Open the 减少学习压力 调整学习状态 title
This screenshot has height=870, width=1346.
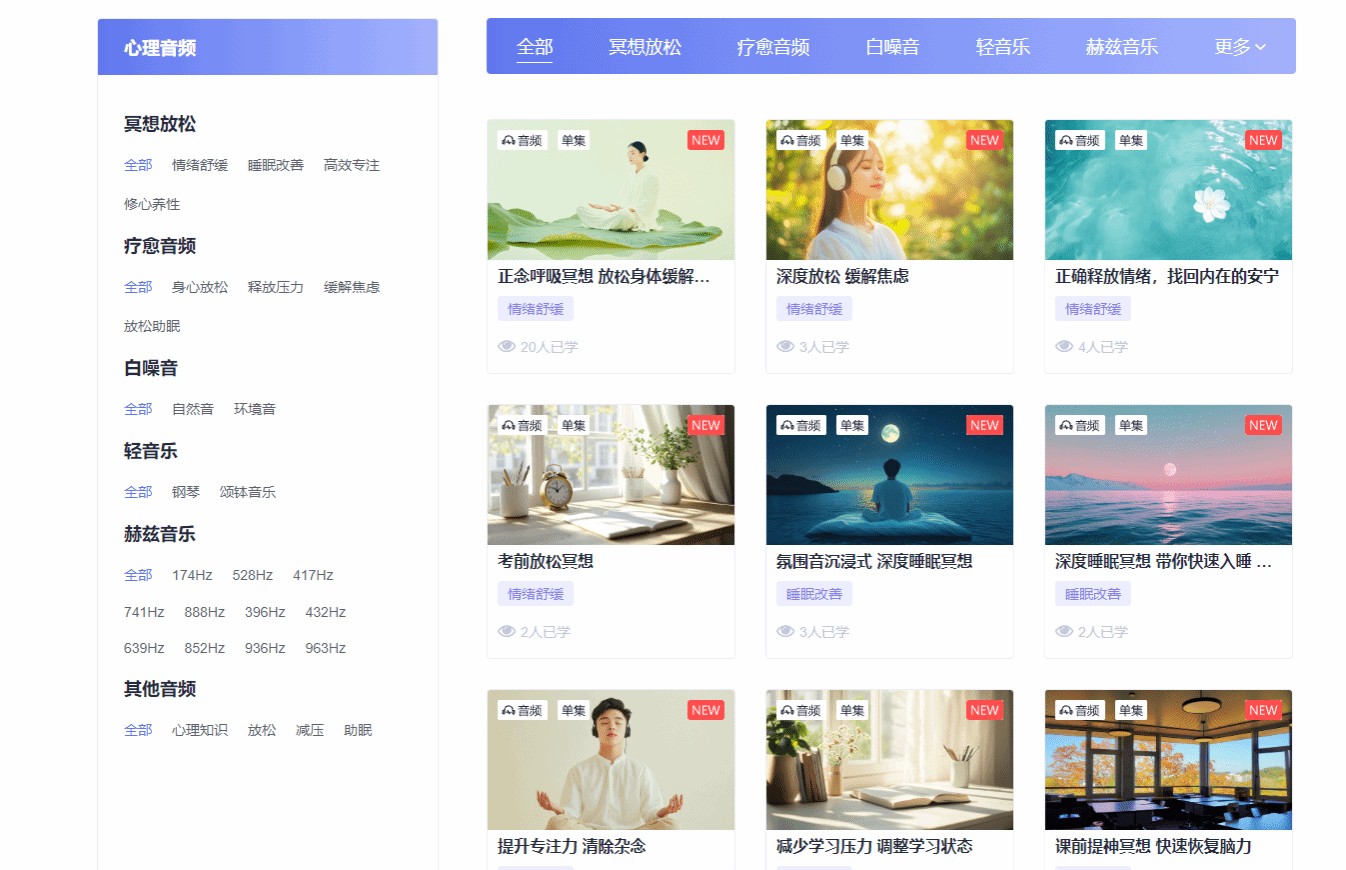point(874,846)
